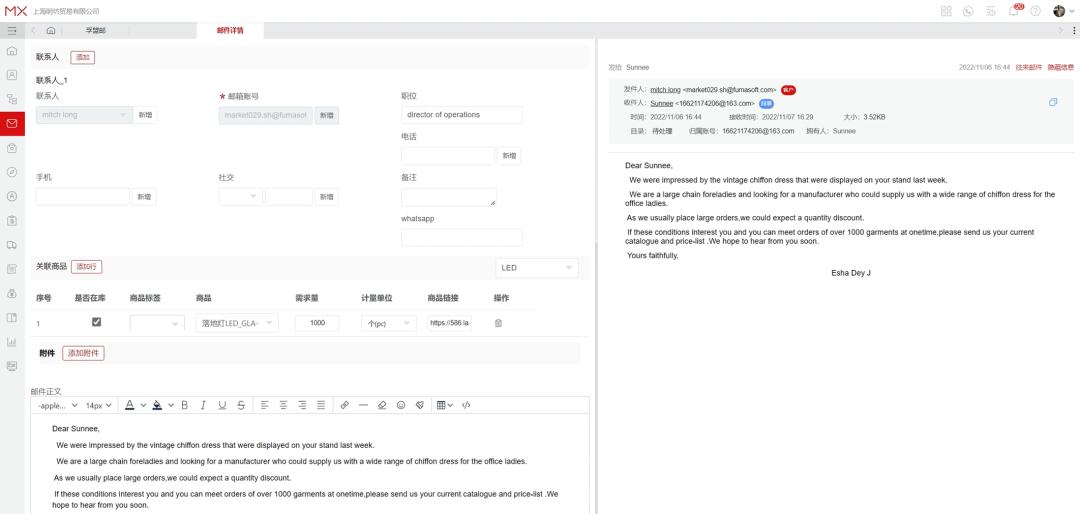Screen dimensions: 1080x514
Task: Toggle bold formatting in the editor
Action: [184, 405]
